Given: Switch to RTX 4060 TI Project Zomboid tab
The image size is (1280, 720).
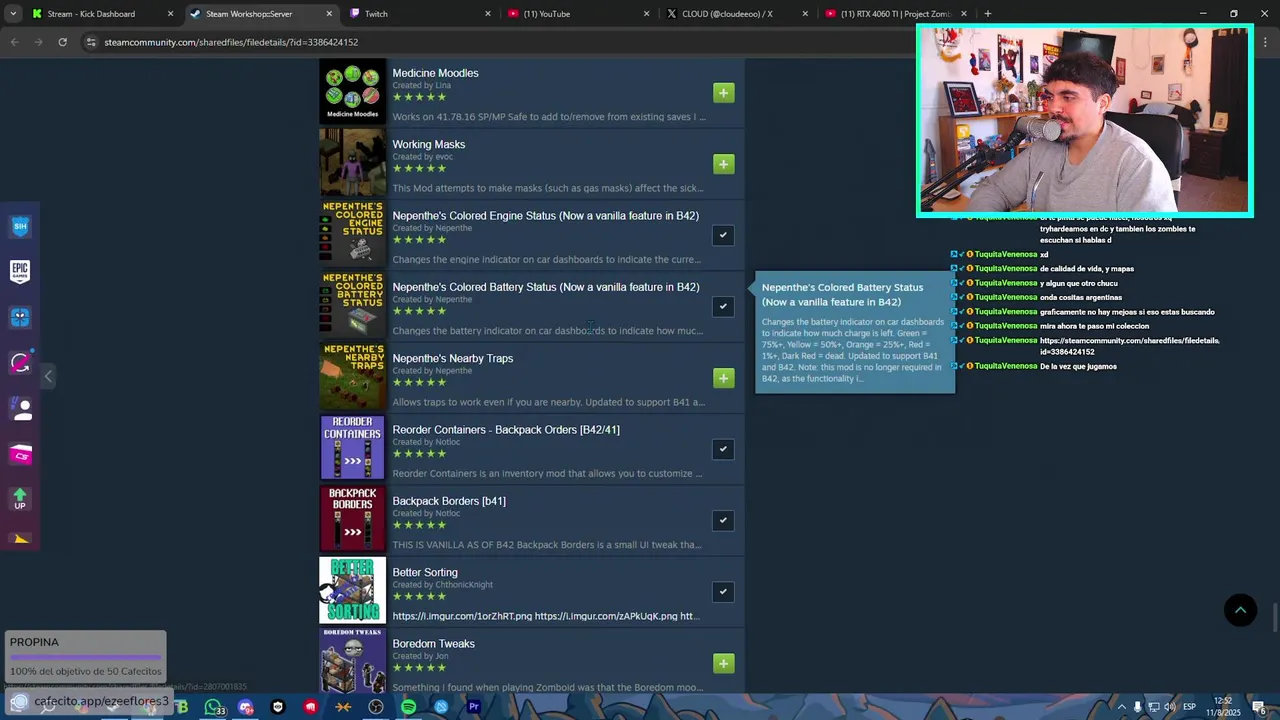Looking at the screenshot, I should pyautogui.click(x=895, y=14).
